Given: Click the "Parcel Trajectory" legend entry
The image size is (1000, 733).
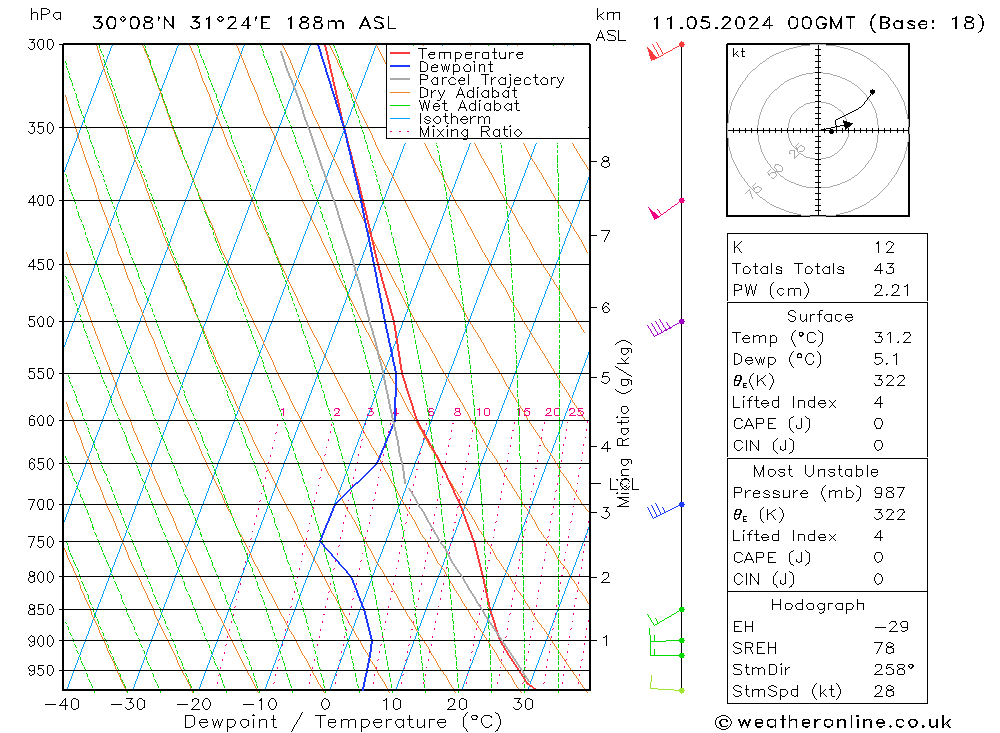Looking at the screenshot, I should [x=491, y=80].
